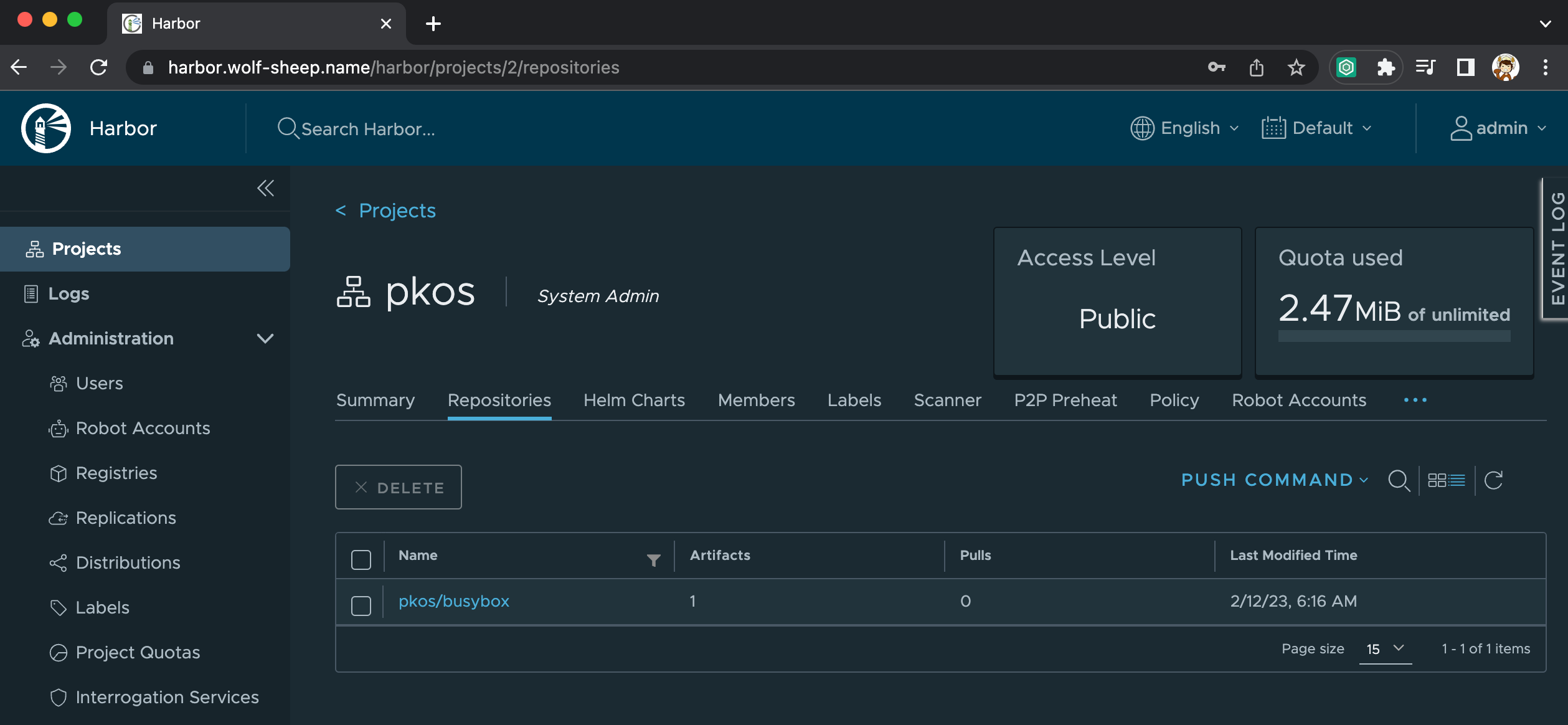Select the pkos/busybox row checkbox
The image size is (1568, 725).
click(361, 605)
